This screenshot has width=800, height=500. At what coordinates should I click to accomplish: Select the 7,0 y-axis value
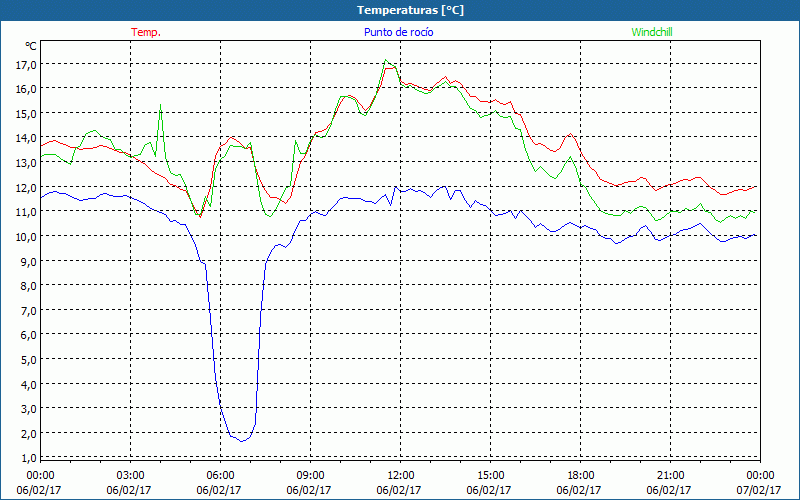click(28, 311)
